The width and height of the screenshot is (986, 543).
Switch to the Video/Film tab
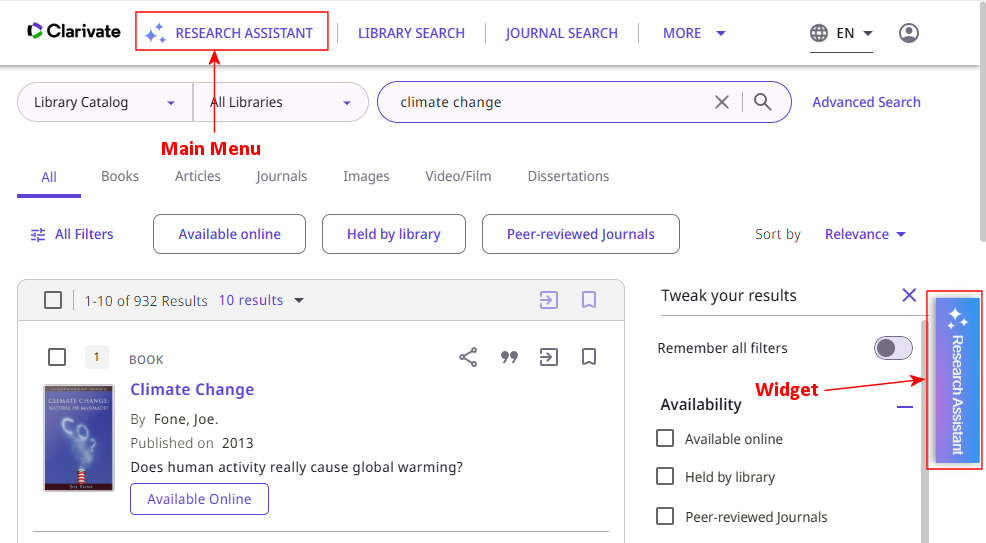tap(458, 177)
